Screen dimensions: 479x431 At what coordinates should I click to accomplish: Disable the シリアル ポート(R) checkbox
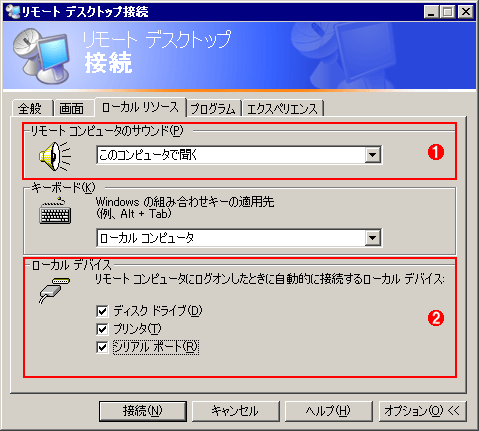[102, 347]
